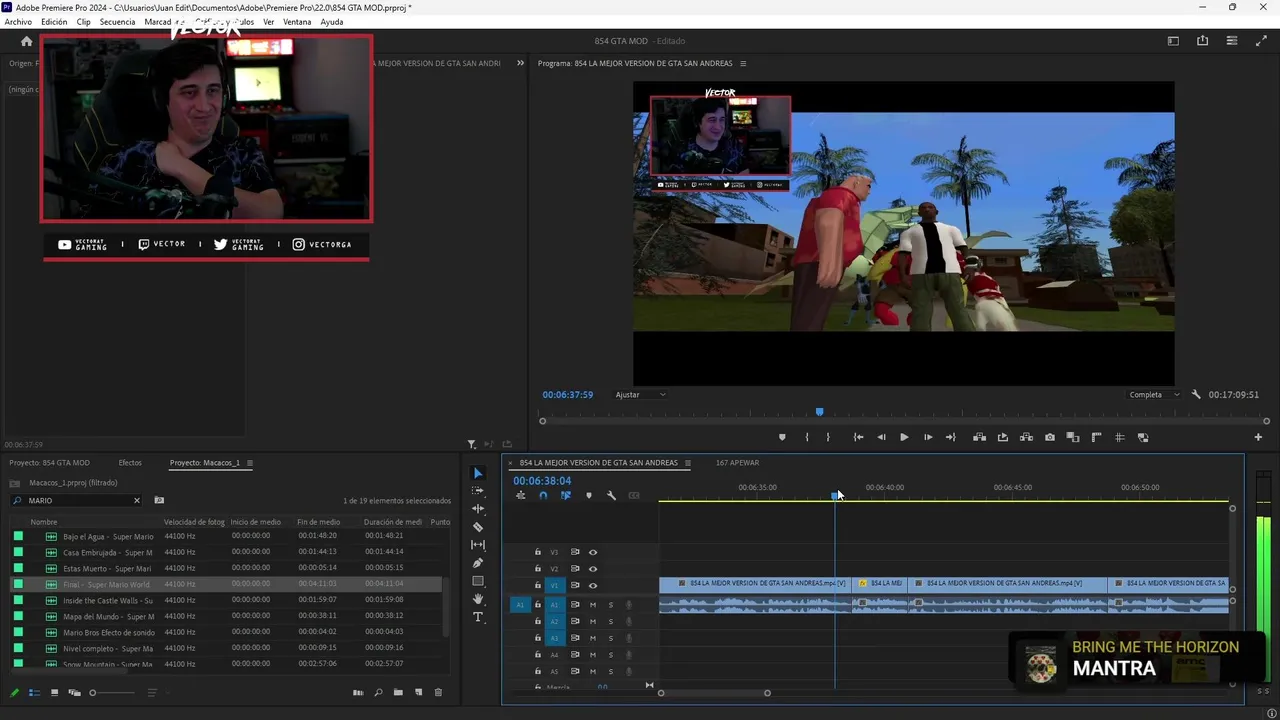
Task: Add marker in timeline header
Action: click(x=588, y=496)
